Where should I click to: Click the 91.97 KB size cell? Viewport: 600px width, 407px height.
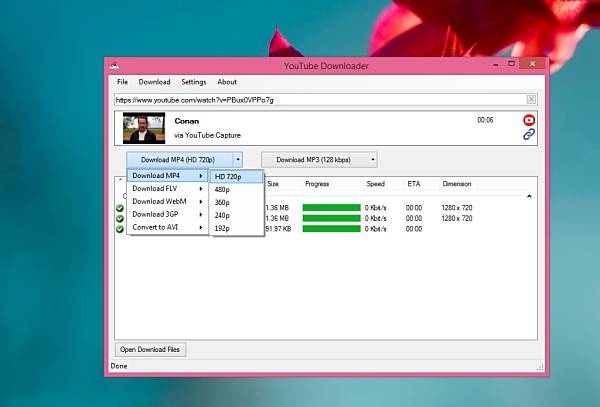point(278,229)
